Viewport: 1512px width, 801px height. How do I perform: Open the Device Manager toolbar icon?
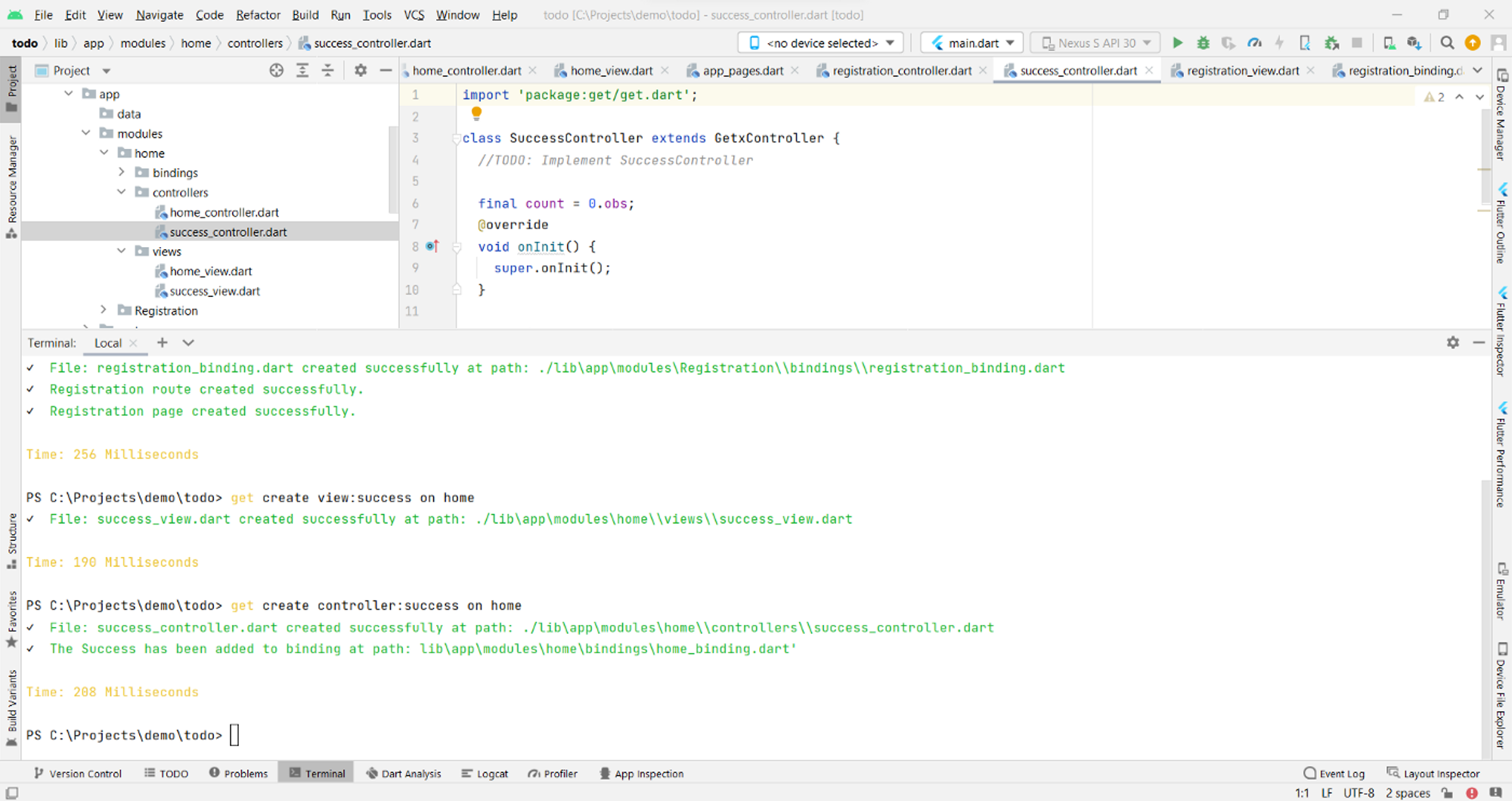1390,43
